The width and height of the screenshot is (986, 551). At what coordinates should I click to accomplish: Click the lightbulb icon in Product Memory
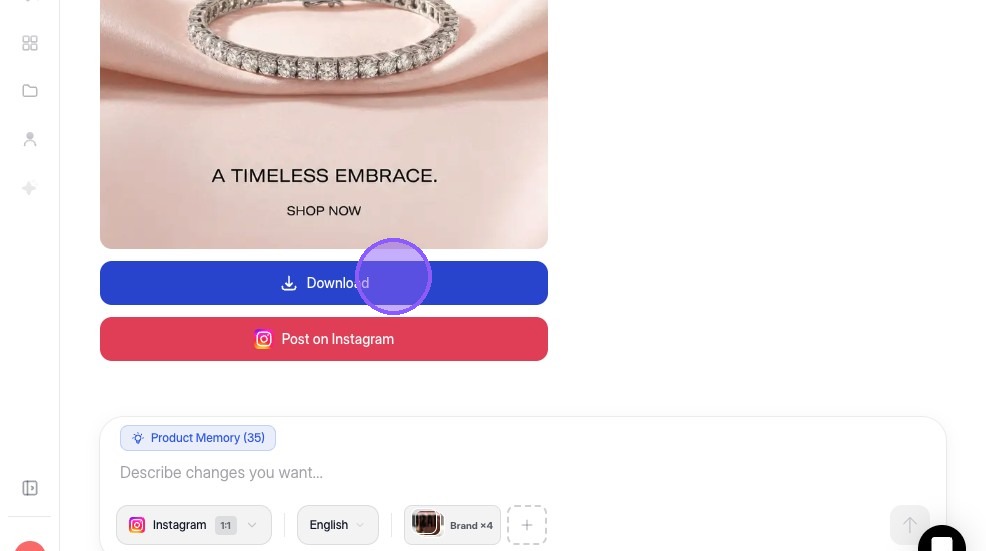[x=138, y=438]
